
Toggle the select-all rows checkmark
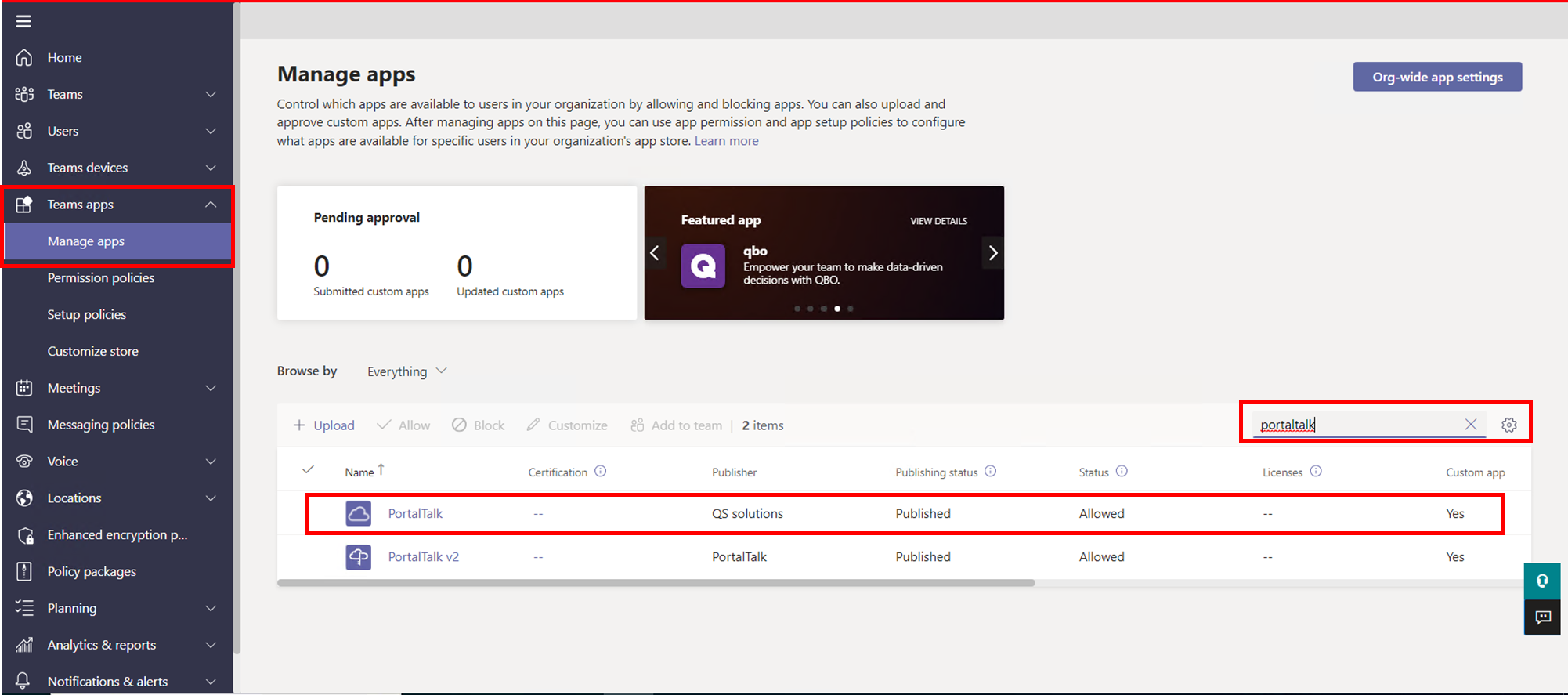pos(309,470)
